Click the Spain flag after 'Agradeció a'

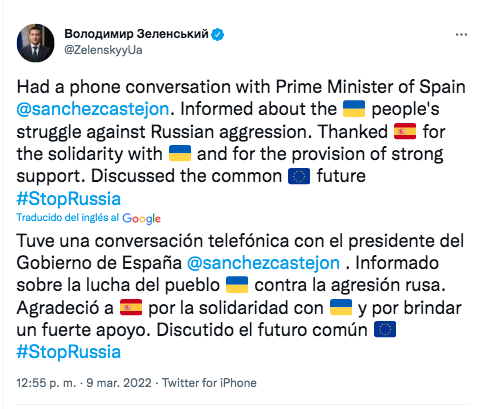[x=131, y=307]
